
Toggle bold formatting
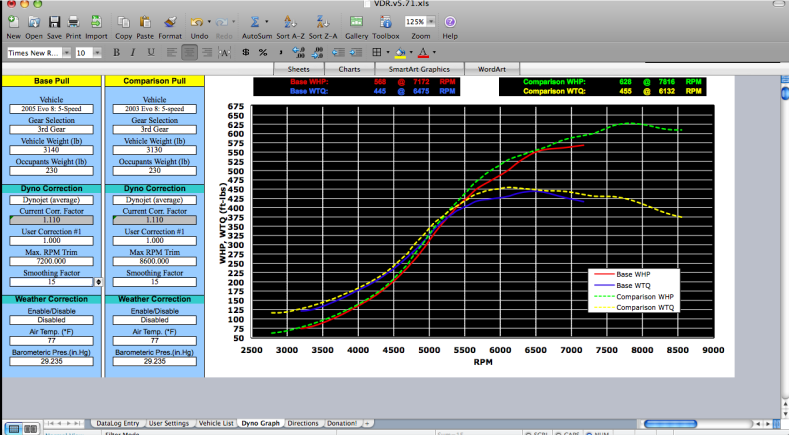point(116,52)
